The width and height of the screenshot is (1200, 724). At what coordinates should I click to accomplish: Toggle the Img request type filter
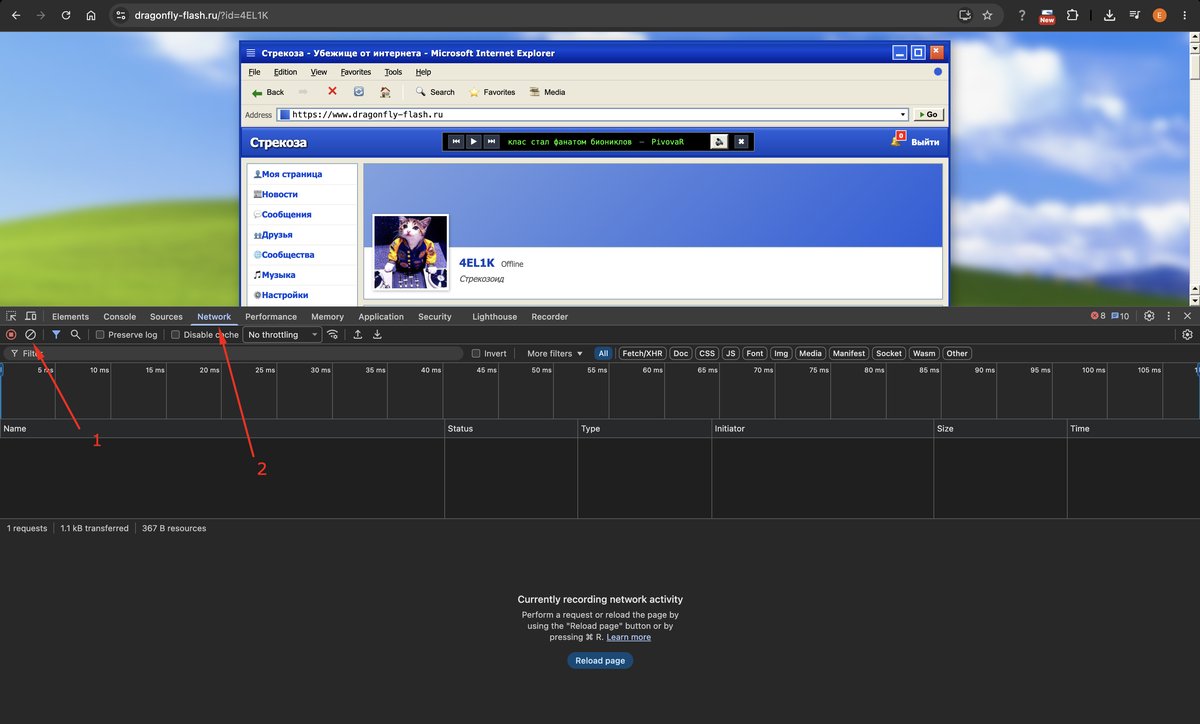tap(781, 354)
